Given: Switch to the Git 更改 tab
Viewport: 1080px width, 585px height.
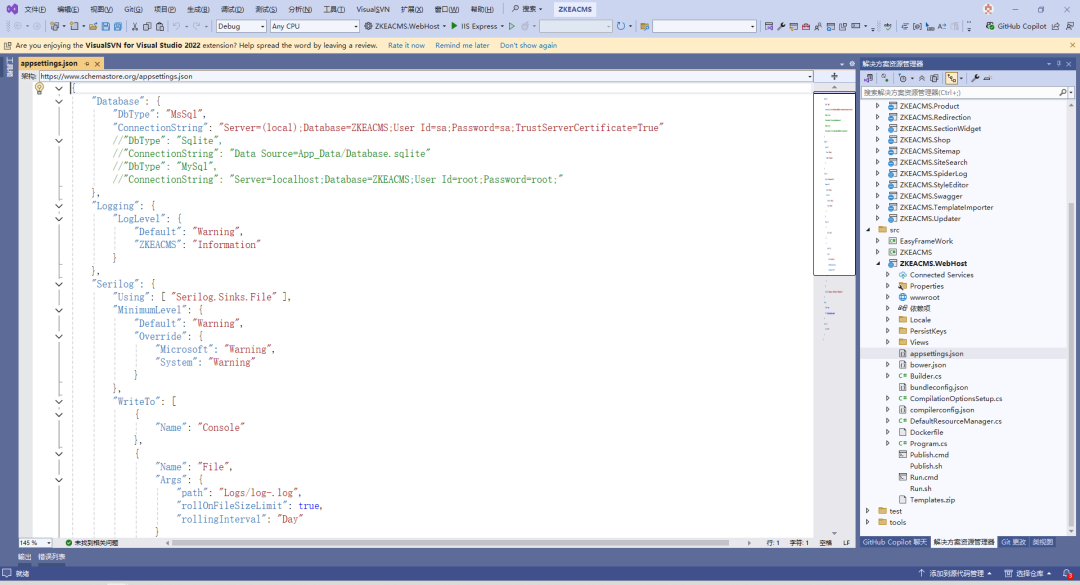Looking at the screenshot, I should pyautogui.click(x=1013, y=542).
